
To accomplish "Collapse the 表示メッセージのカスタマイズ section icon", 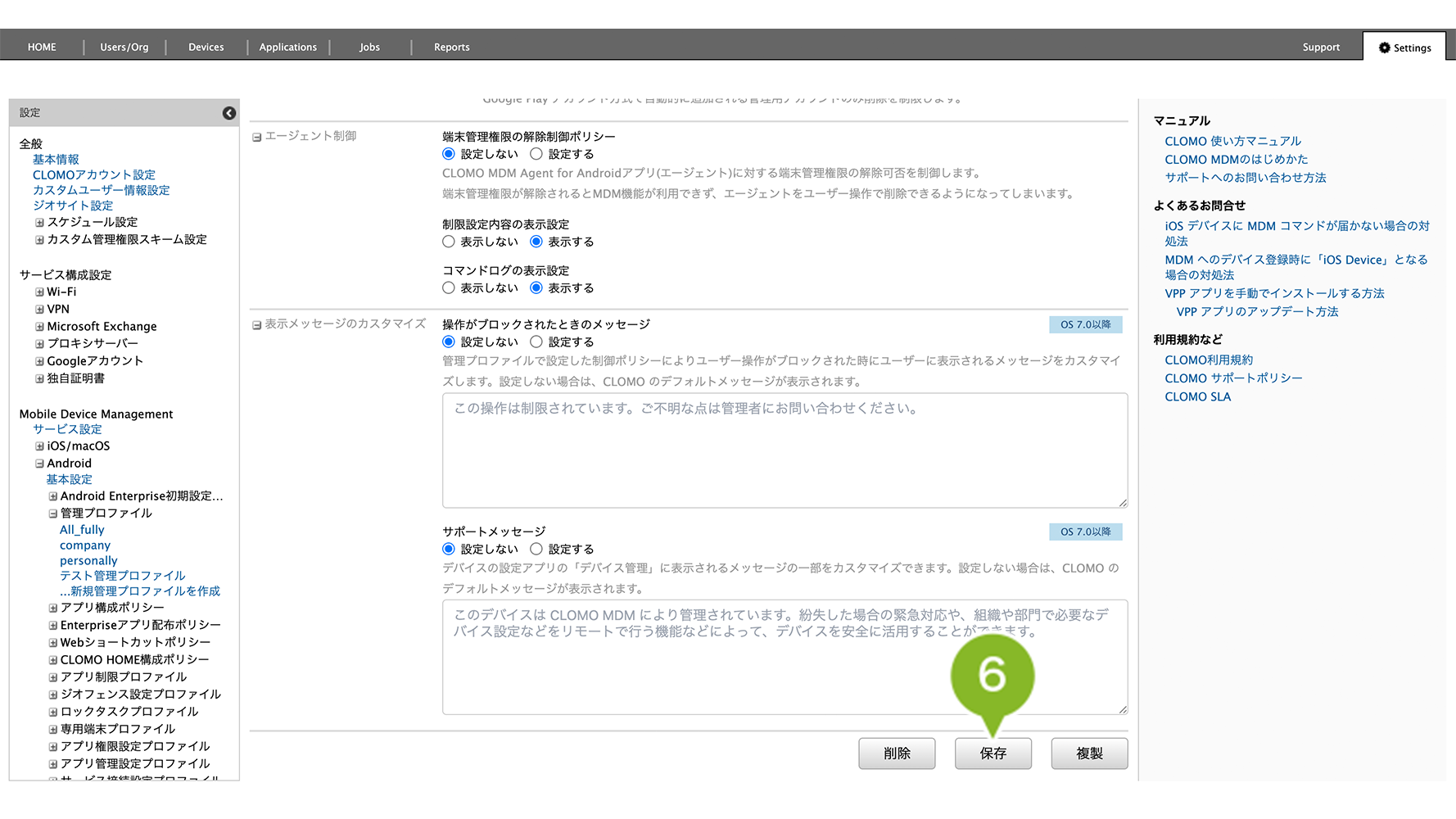I will pyautogui.click(x=256, y=325).
